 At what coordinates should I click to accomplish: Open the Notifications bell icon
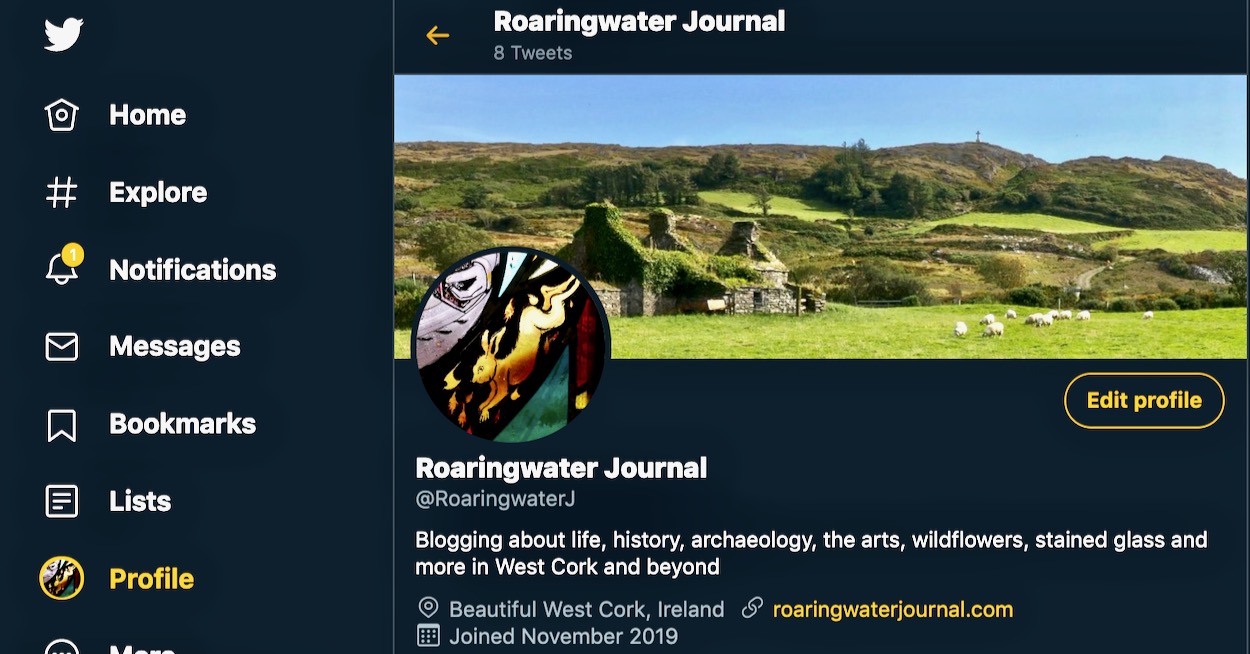point(62,268)
